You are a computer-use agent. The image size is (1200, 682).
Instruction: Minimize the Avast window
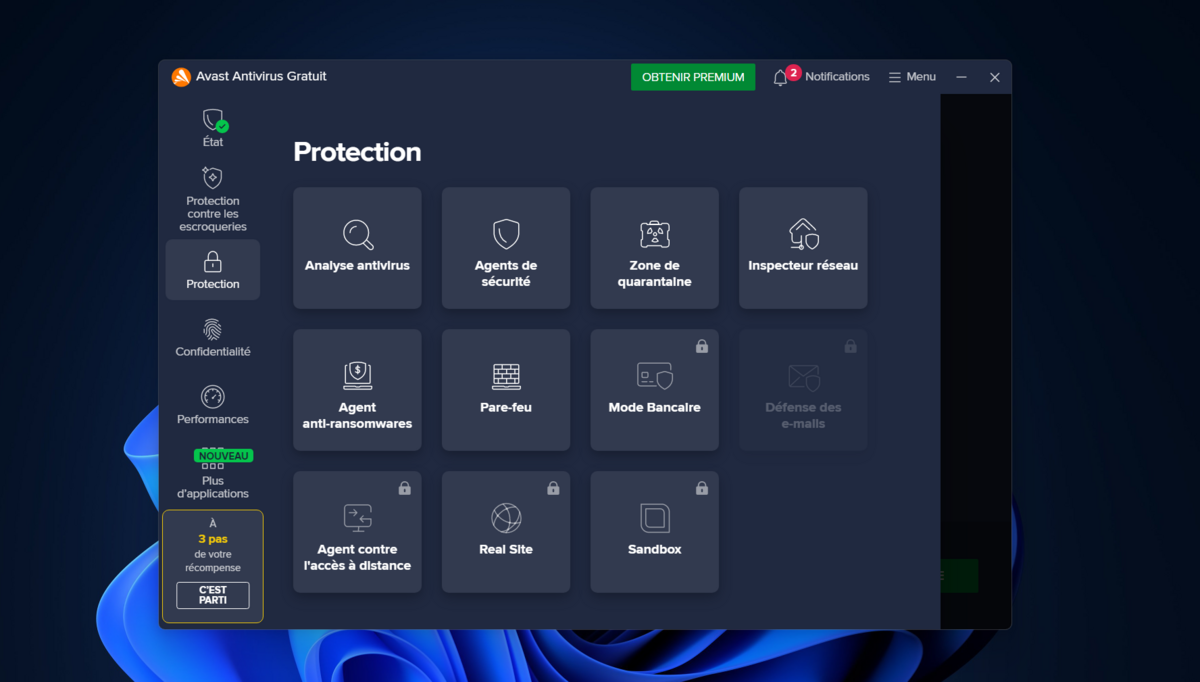click(961, 77)
